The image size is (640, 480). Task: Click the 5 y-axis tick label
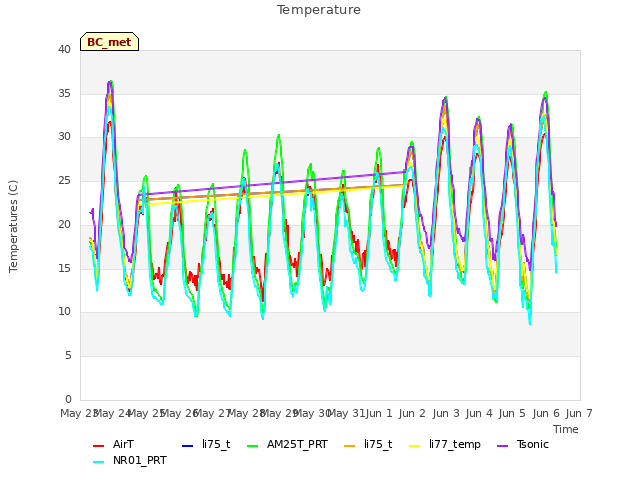[68, 356]
